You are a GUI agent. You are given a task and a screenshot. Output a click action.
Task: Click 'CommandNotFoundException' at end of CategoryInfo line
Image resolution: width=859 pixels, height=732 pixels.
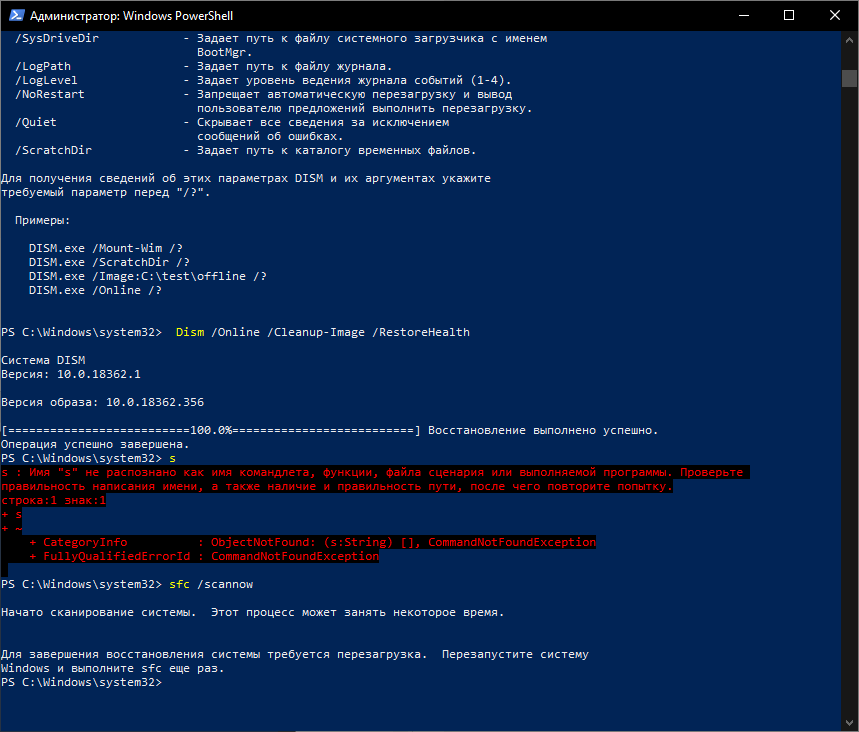pyautogui.click(x=512, y=542)
